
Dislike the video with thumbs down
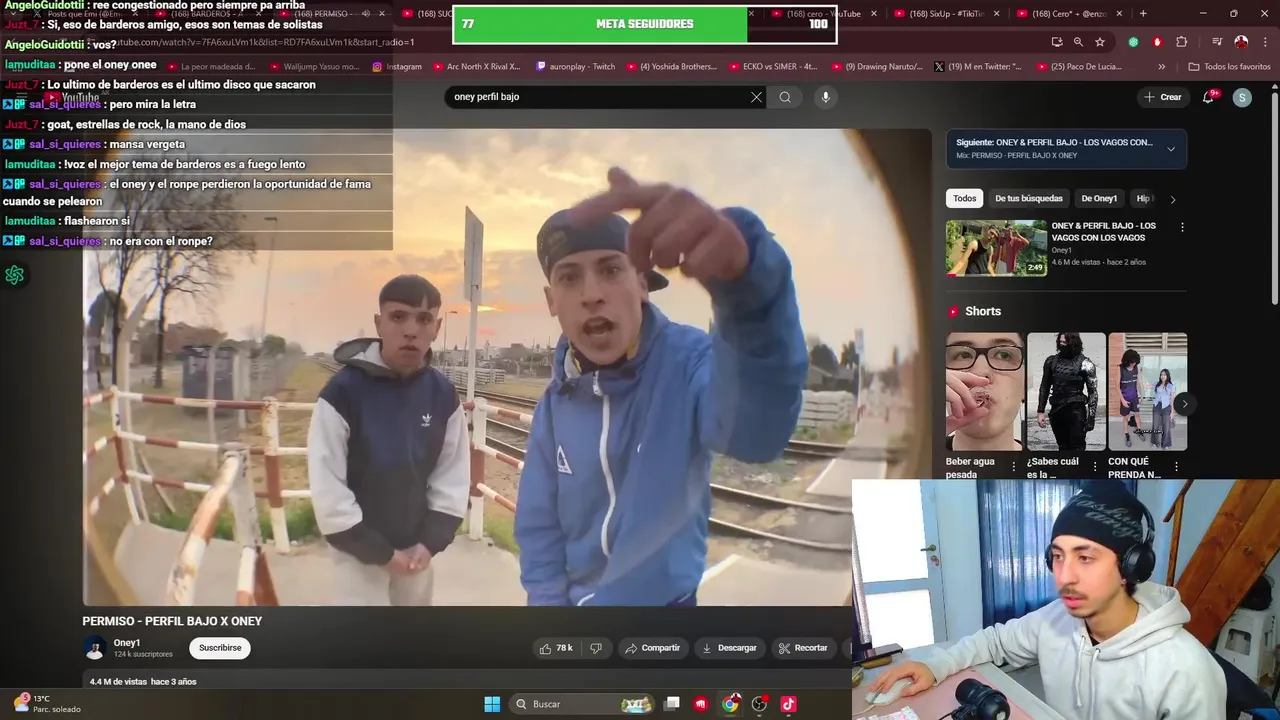[x=596, y=648]
